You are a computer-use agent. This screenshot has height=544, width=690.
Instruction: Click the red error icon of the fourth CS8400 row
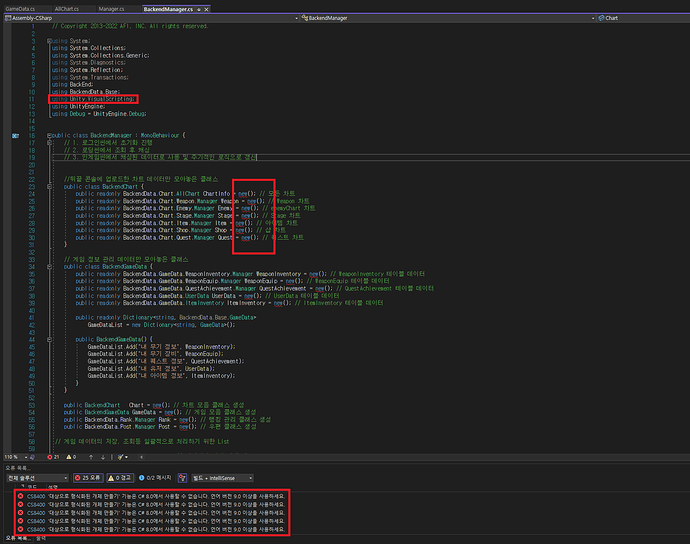pyautogui.click(x=20, y=521)
